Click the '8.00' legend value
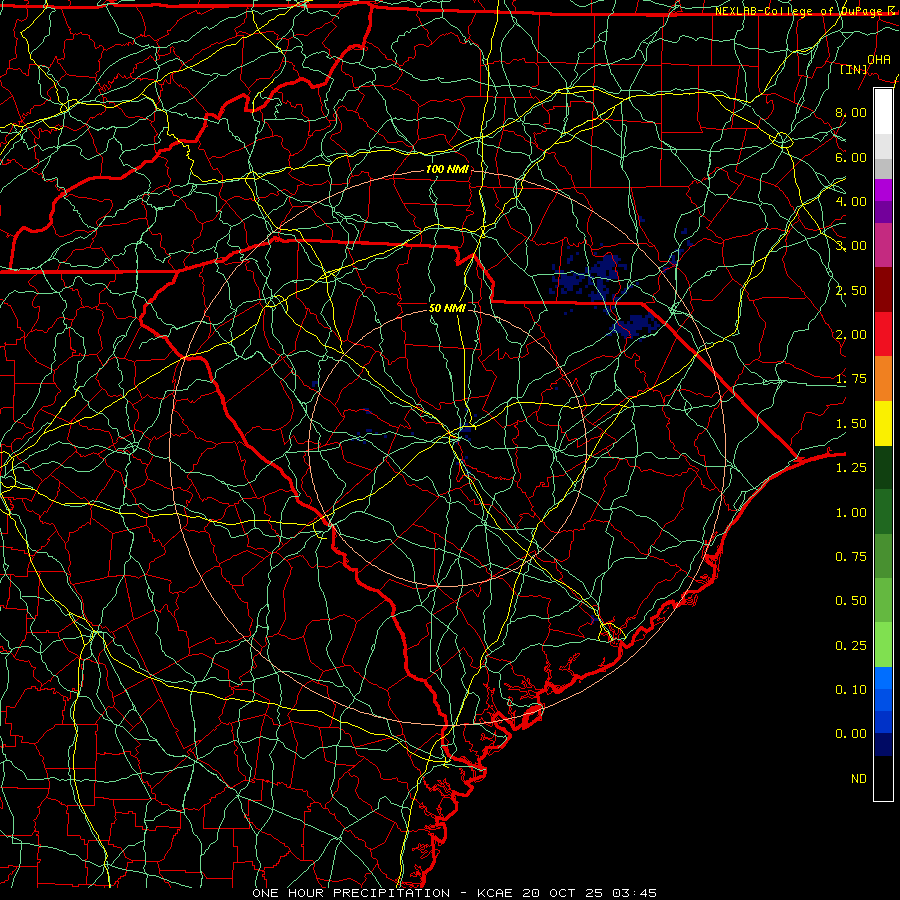 click(x=851, y=112)
